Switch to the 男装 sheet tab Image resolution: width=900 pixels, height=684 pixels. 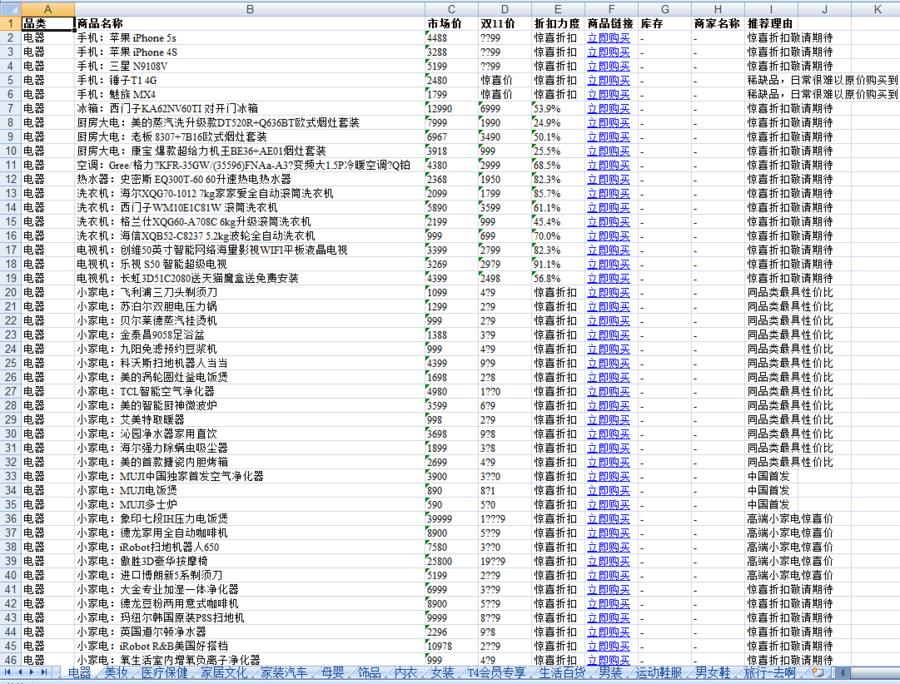[x=610, y=672]
